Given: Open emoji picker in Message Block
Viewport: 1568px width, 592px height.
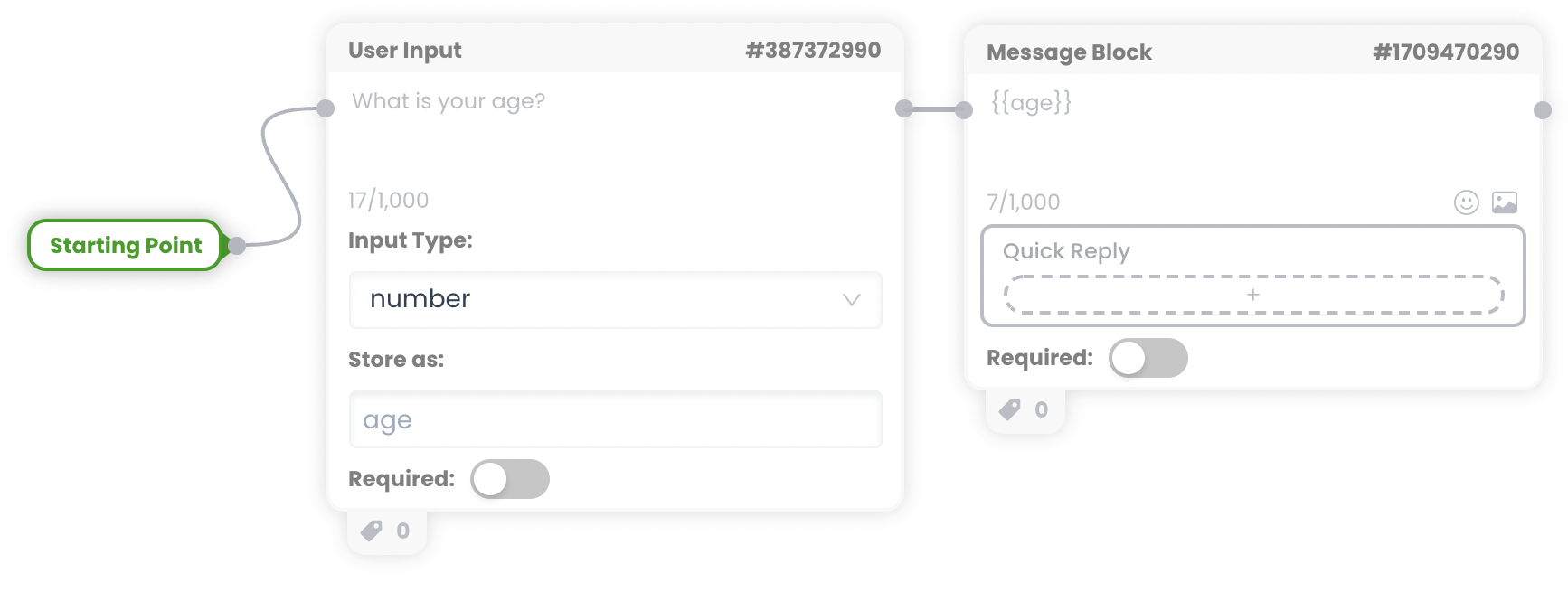Looking at the screenshot, I should click(1466, 202).
